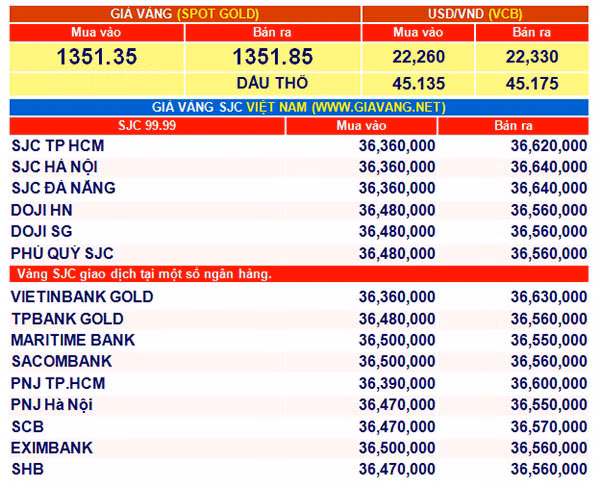Select the SJC HÀ NỘI row label
This screenshot has width=600, height=488.
tap(54, 167)
